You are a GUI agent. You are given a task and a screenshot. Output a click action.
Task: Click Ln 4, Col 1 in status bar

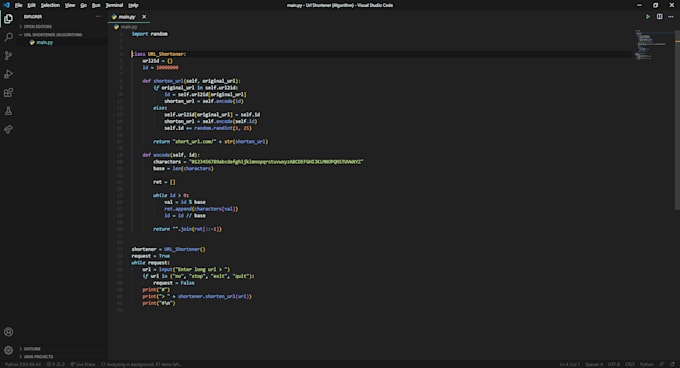[x=569, y=364]
